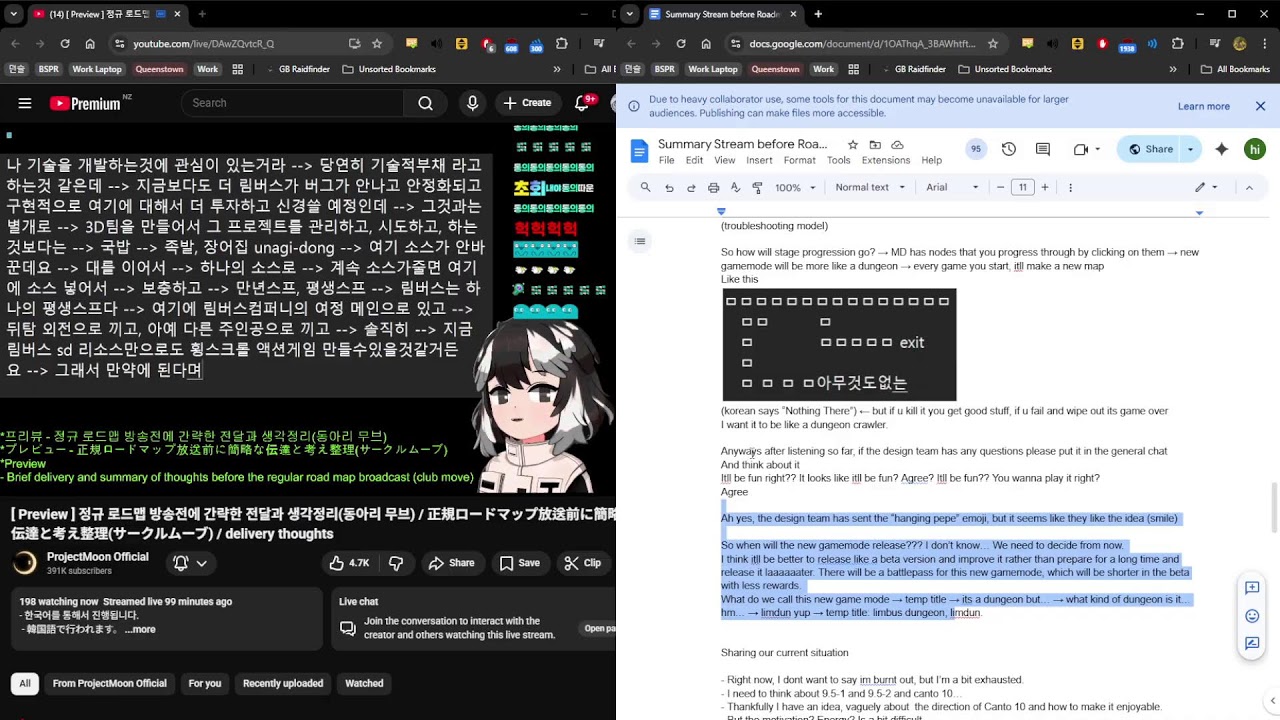Star the Summary Stream document

(853, 145)
